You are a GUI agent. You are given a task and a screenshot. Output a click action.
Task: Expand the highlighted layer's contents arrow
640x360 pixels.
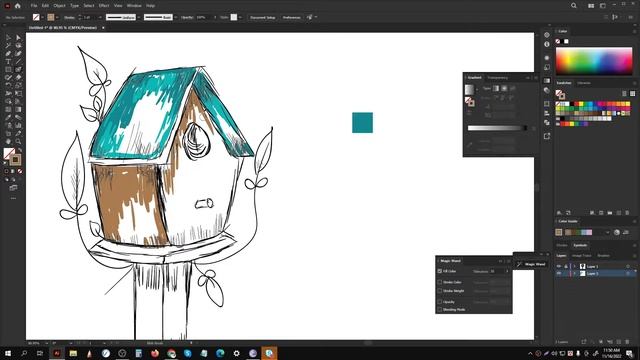[575, 273]
